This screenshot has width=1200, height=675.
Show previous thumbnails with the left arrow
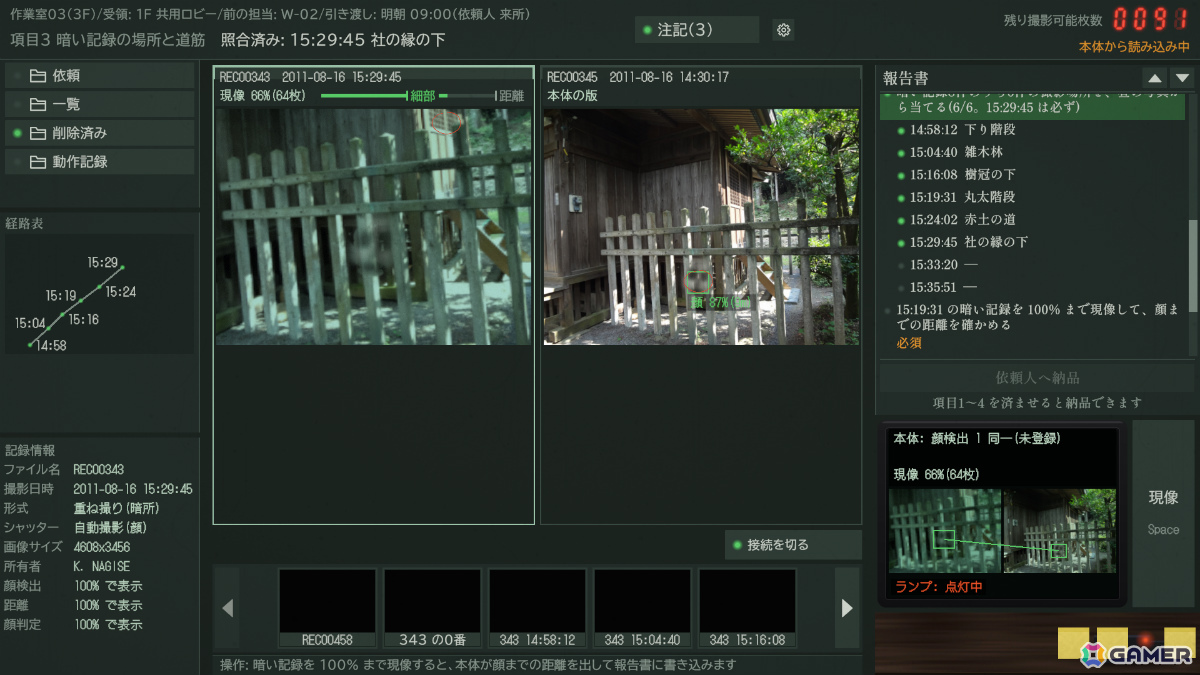click(x=228, y=608)
